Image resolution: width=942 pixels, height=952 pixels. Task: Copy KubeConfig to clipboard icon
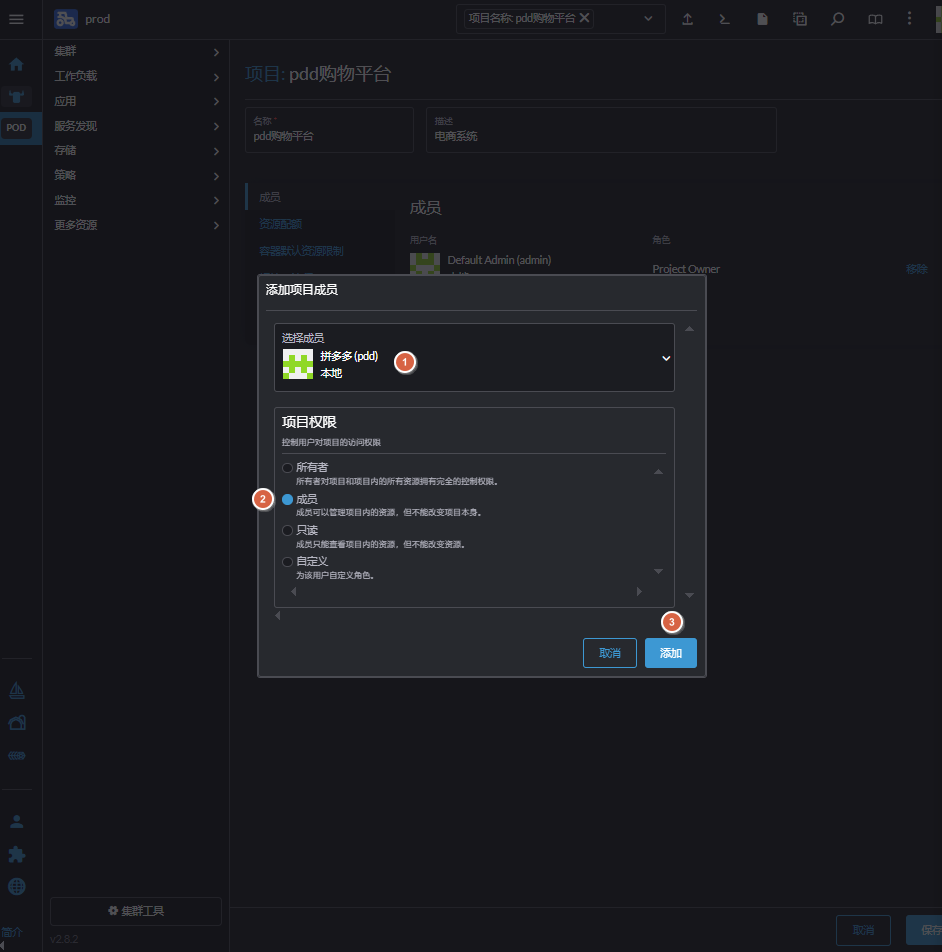[800, 19]
